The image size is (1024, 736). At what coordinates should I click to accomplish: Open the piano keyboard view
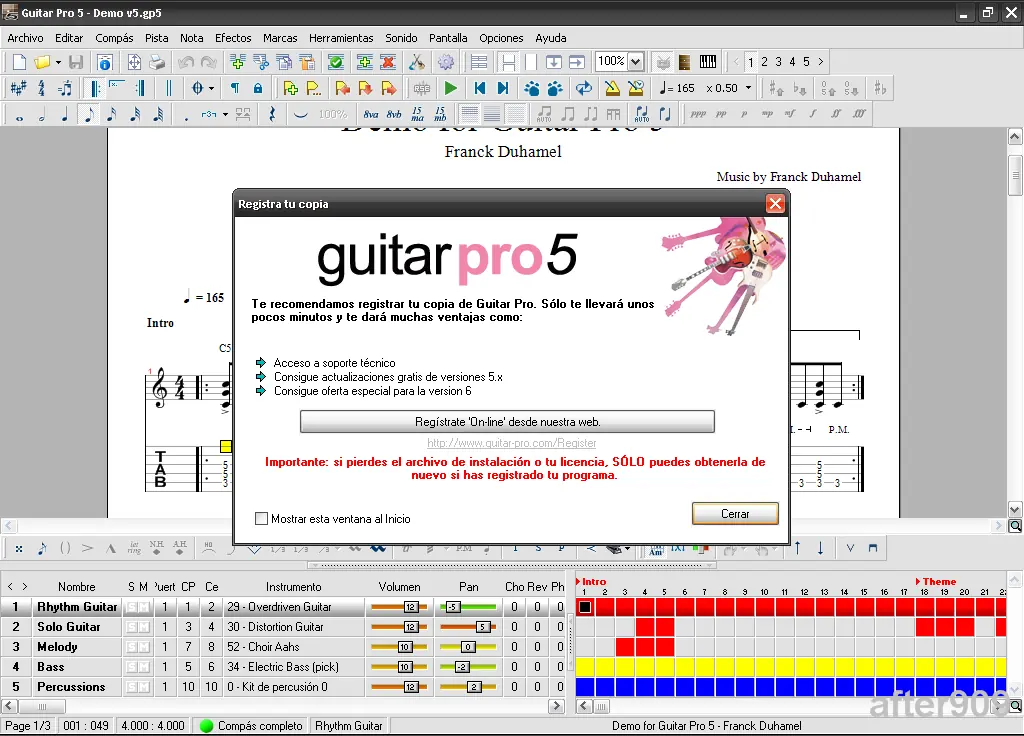(708, 62)
